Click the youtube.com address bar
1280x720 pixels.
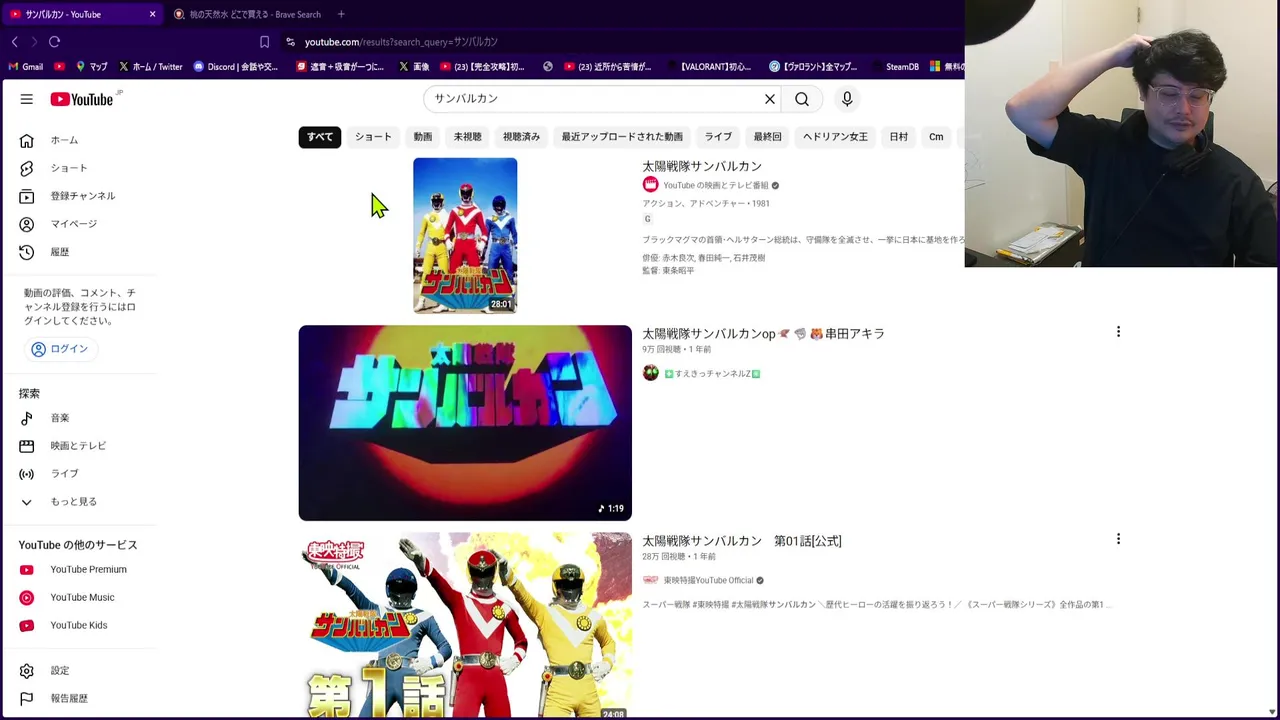point(620,42)
